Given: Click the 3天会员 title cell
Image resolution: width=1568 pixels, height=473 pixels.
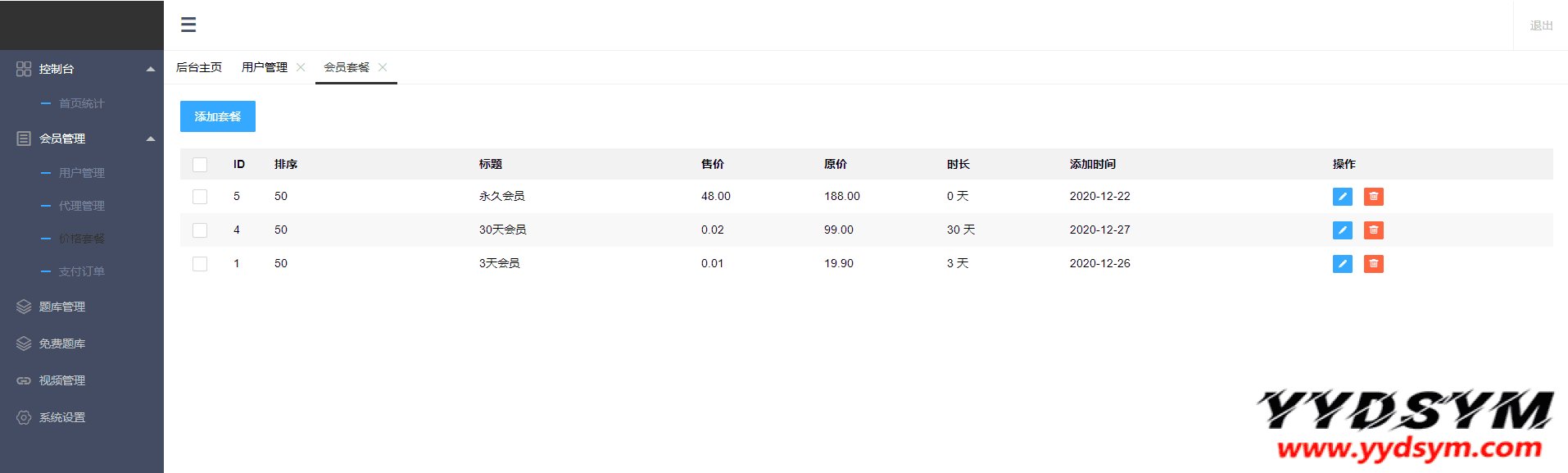Looking at the screenshot, I should pos(500,263).
